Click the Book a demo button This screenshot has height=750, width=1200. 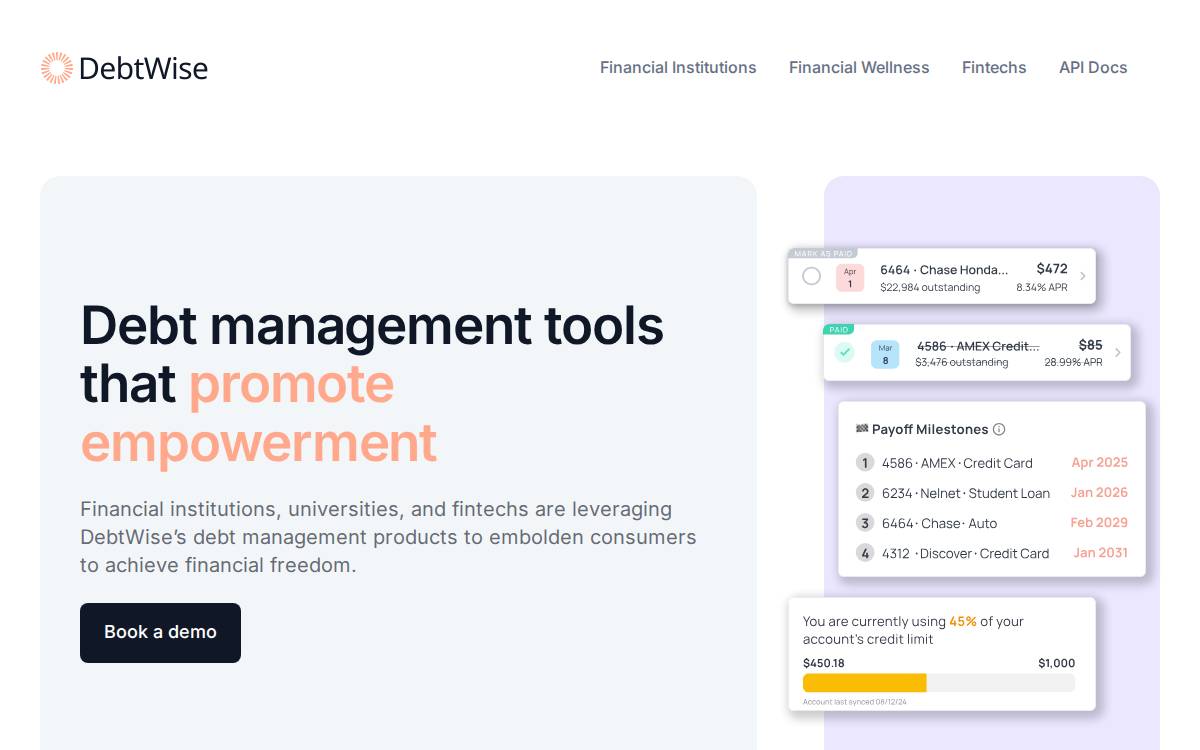point(160,632)
